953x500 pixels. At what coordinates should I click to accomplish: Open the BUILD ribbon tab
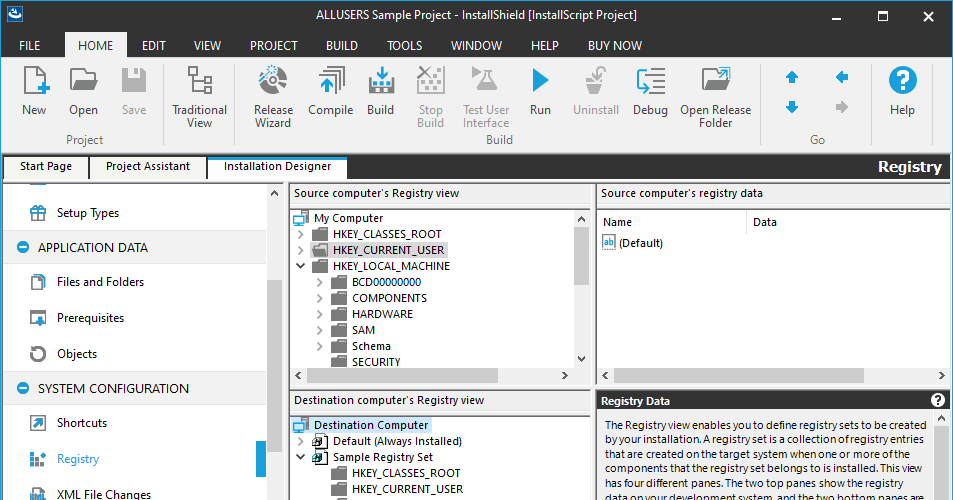342,46
